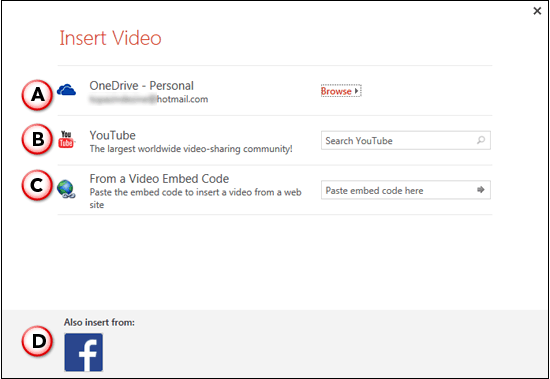
Task: Close the Insert Video dialog
Action: click(x=537, y=11)
